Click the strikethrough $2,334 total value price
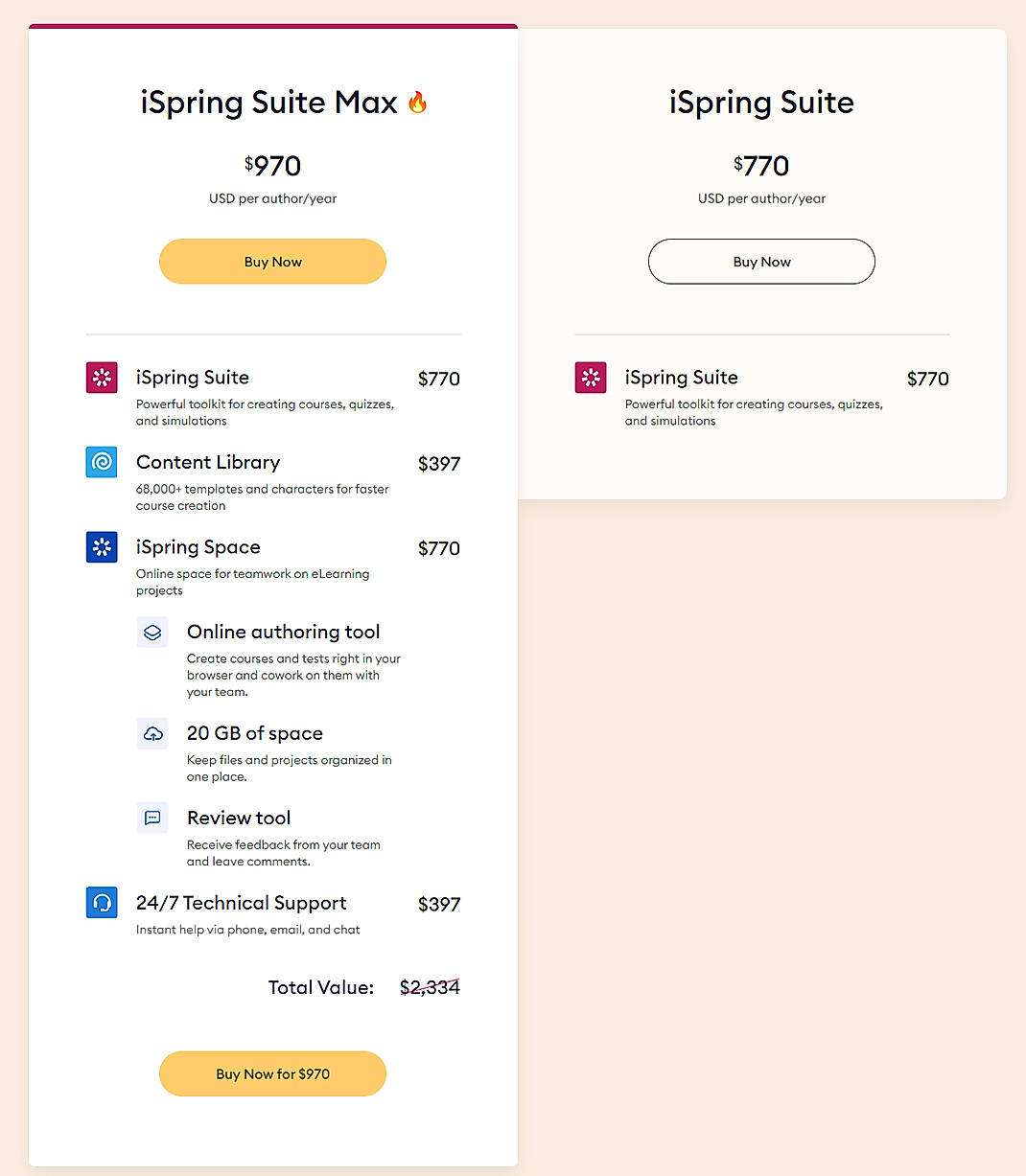The height and width of the screenshot is (1176, 1026). tap(431, 987)
